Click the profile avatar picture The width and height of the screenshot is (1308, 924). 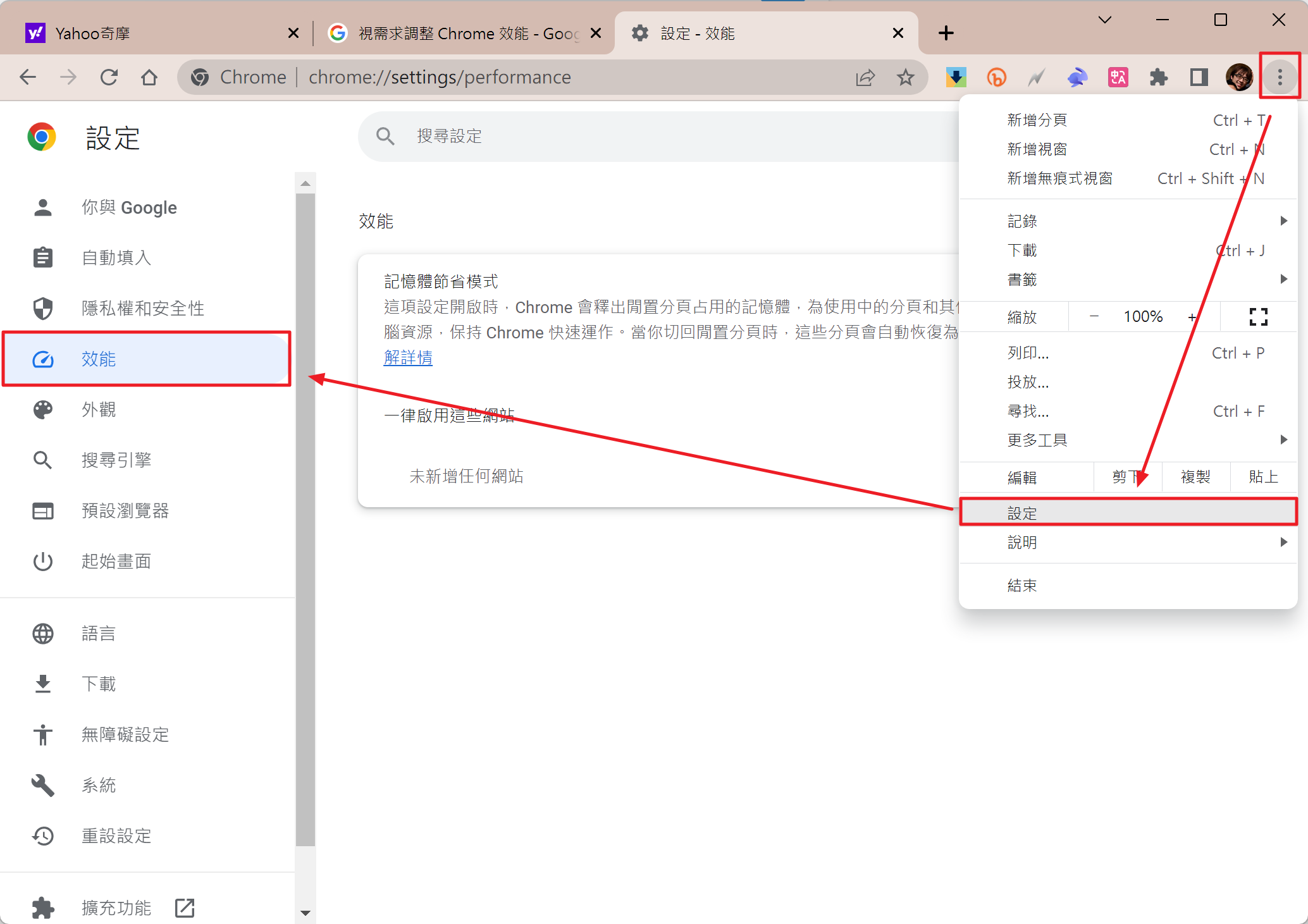tap(1239, 77)
